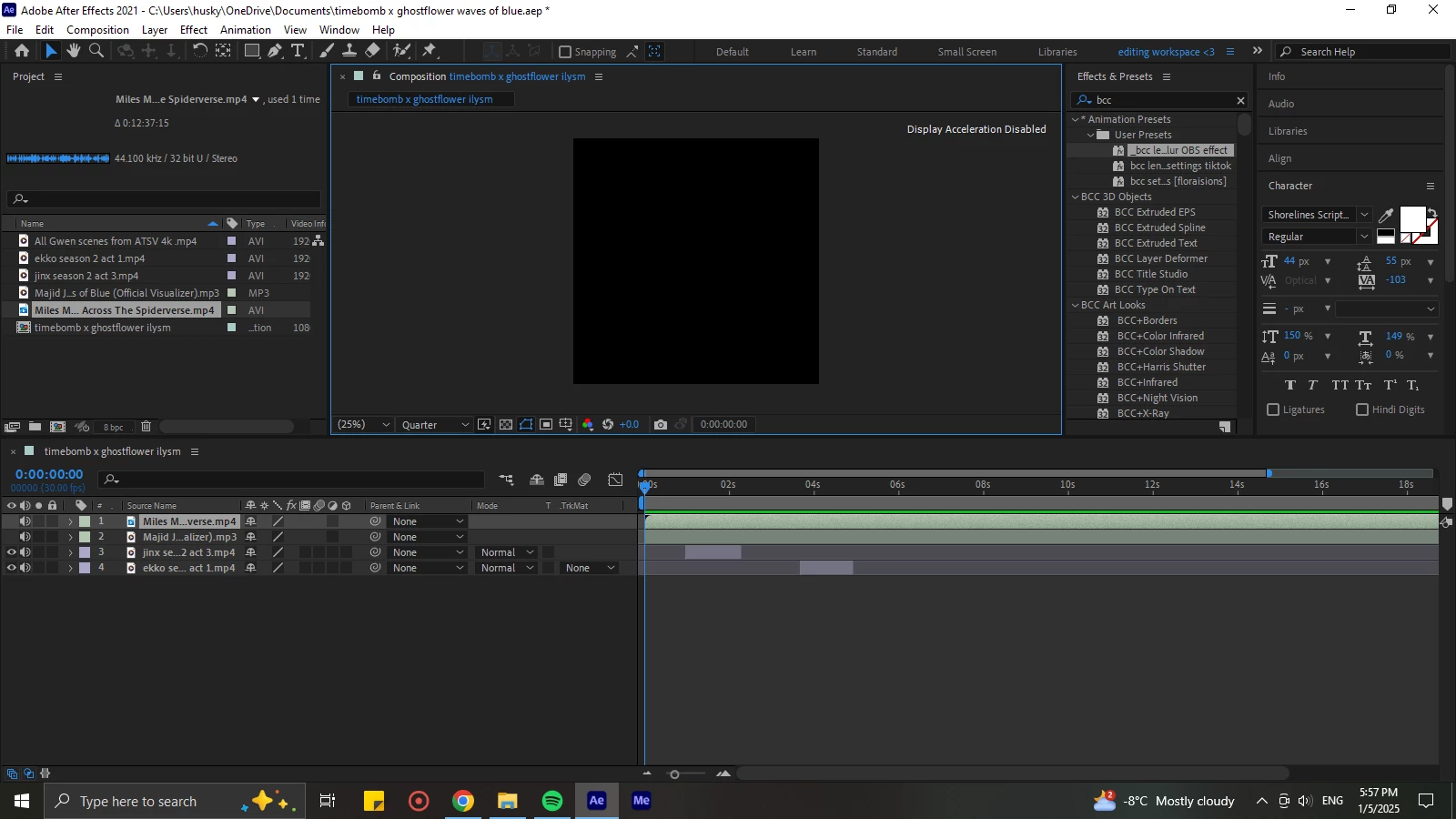The width and height of the screenshot is (1456, 819).
Task: Open the magnification ratio dropdown (25%)
Action: tap(364, 425)
